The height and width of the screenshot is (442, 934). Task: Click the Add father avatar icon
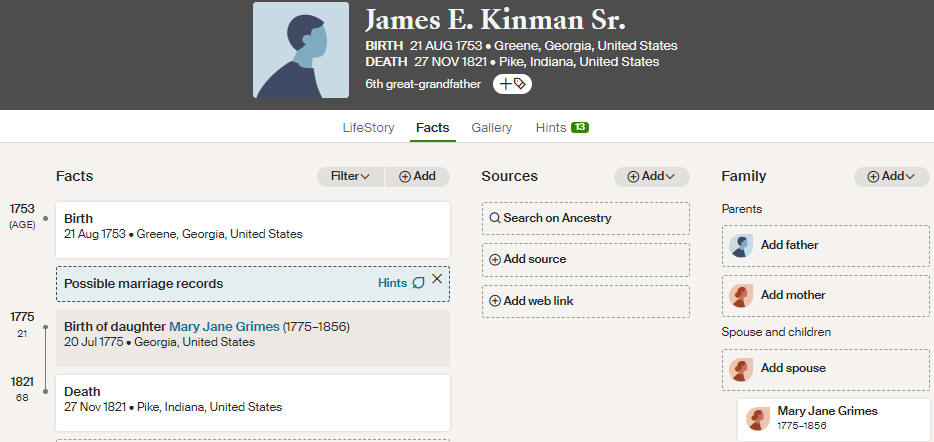pos(741,245)
